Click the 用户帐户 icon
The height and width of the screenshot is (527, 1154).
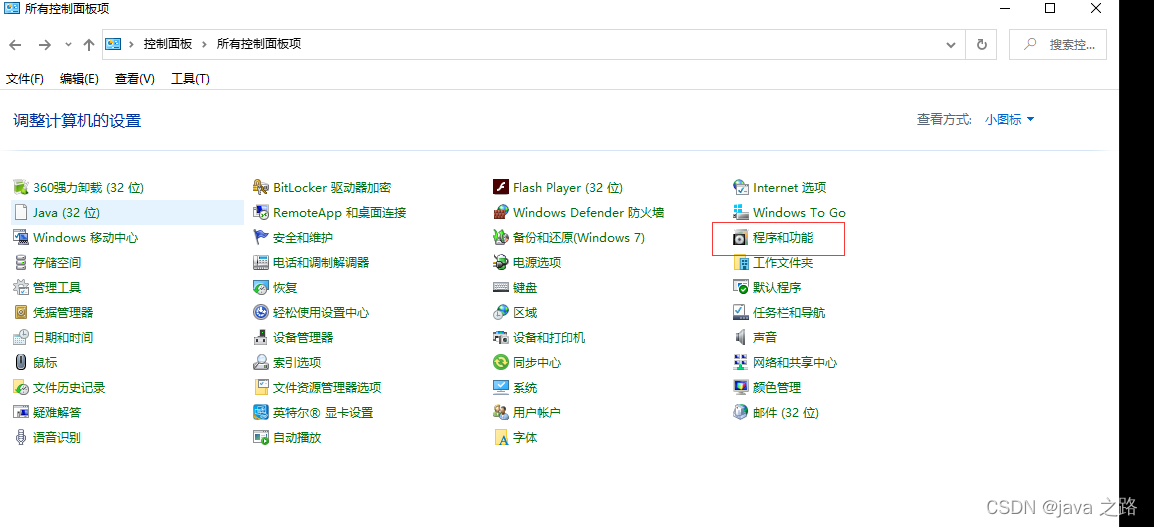501,413
